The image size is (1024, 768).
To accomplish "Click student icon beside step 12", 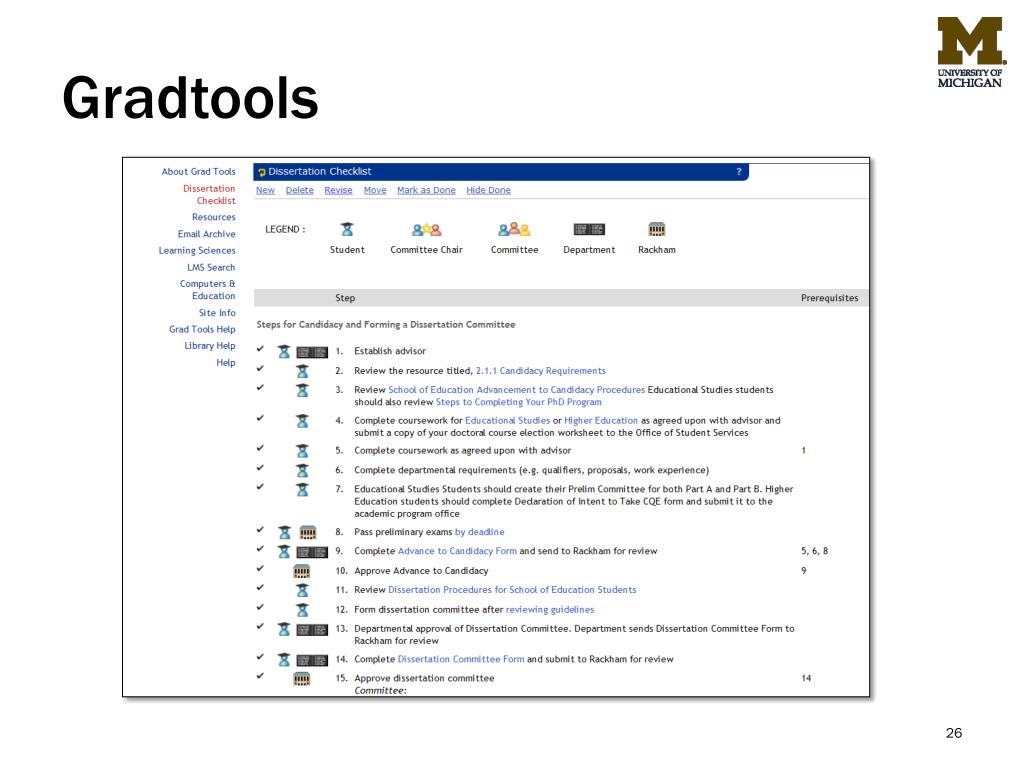I will tap(302, 610).
